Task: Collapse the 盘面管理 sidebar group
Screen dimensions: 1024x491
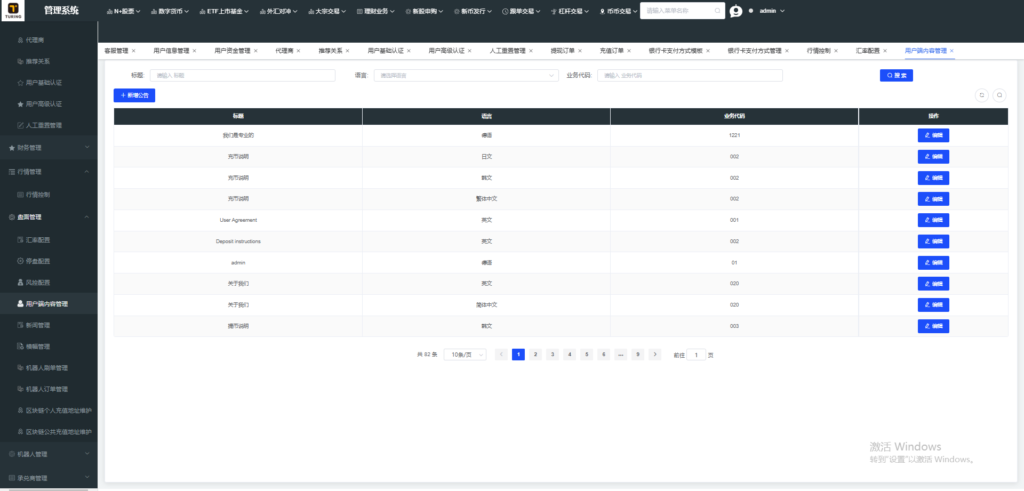Action: [x=49, y=217]
